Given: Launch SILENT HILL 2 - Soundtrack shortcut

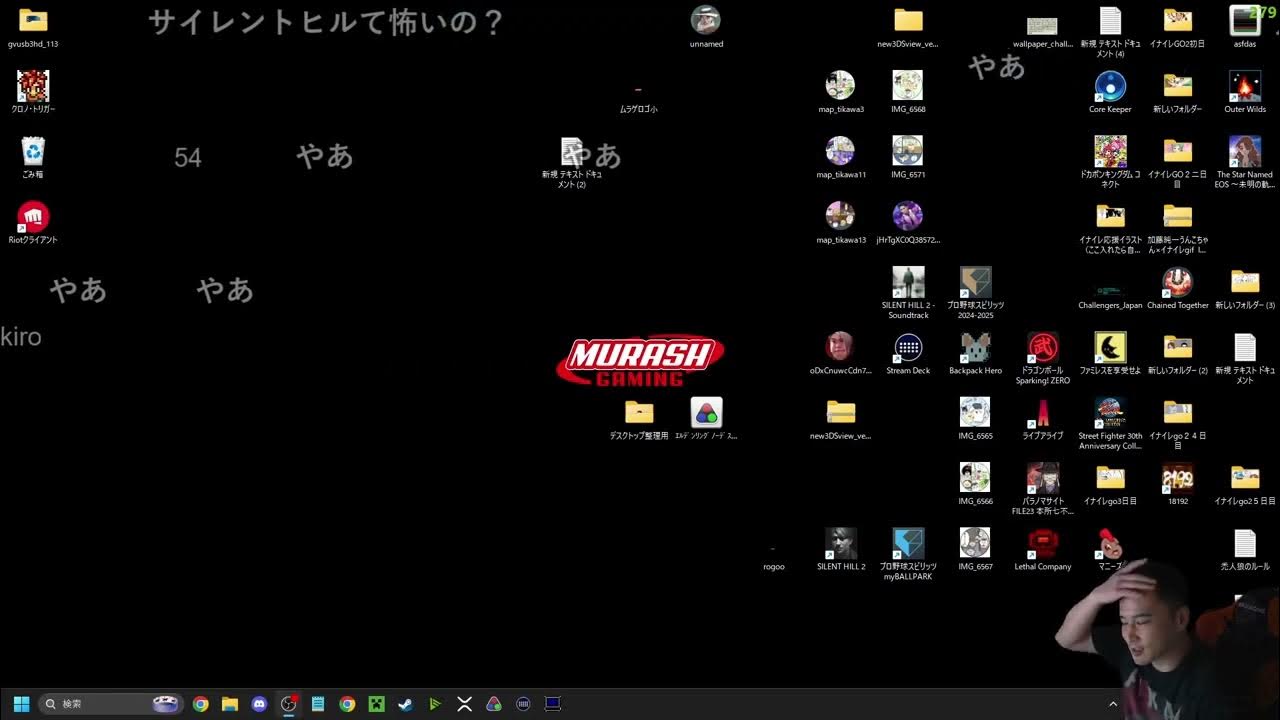Looking at the screenshot, I should tap(908, 282).
